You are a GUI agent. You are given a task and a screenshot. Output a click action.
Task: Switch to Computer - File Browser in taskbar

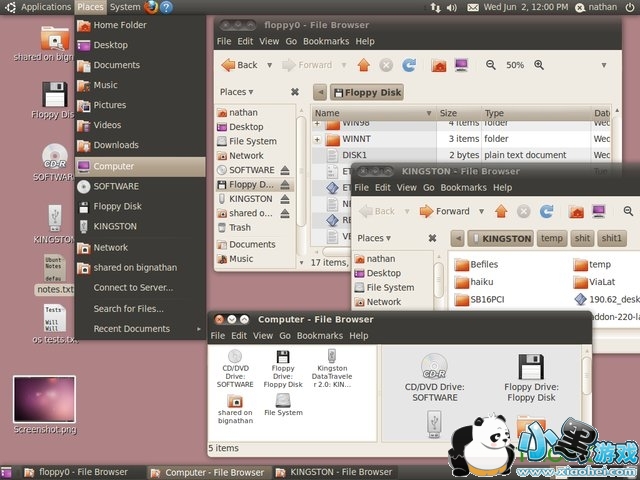coord(207,472)
